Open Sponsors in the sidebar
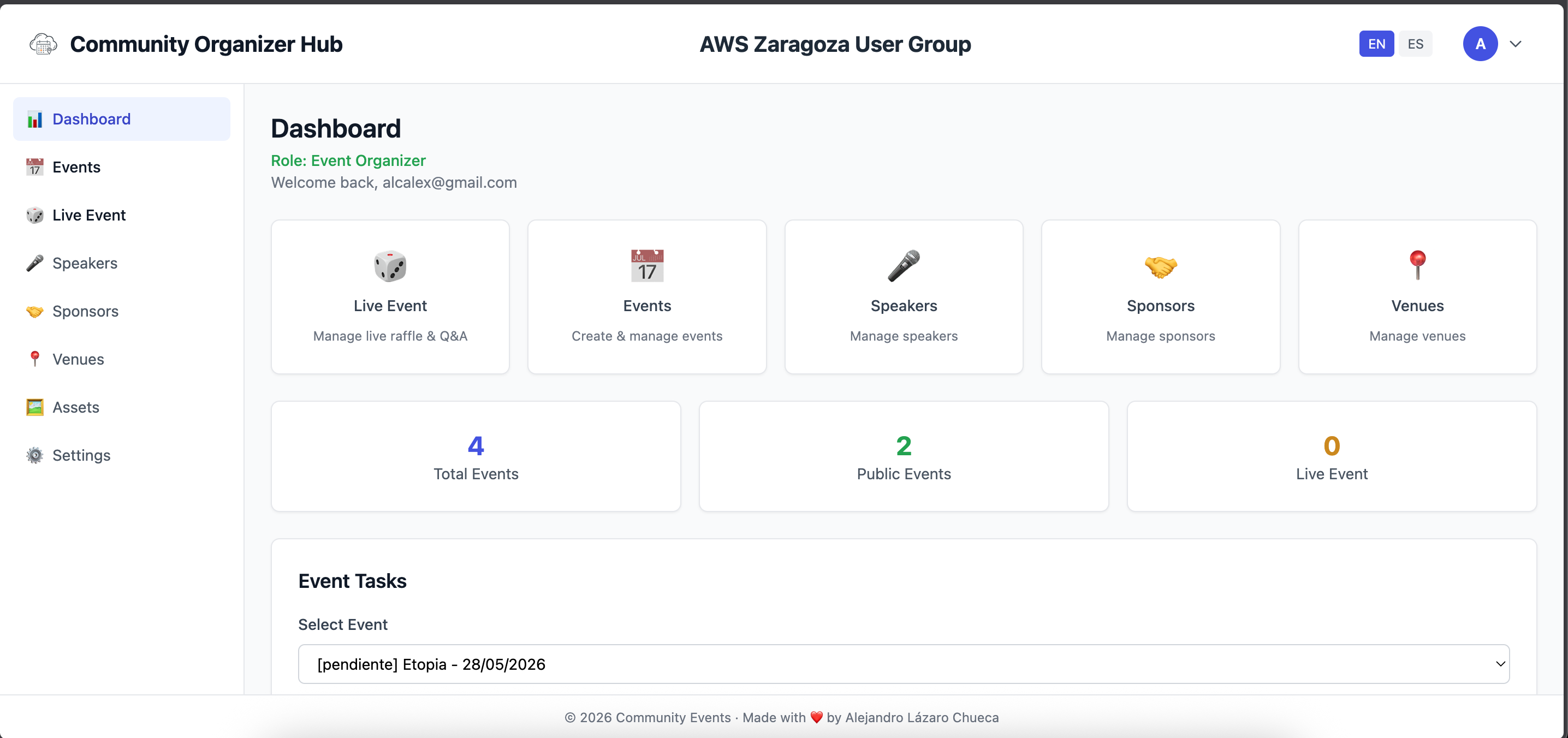The height and width of the screenshot is (738, 1568). pyautogui.click(x=122, y=312)
